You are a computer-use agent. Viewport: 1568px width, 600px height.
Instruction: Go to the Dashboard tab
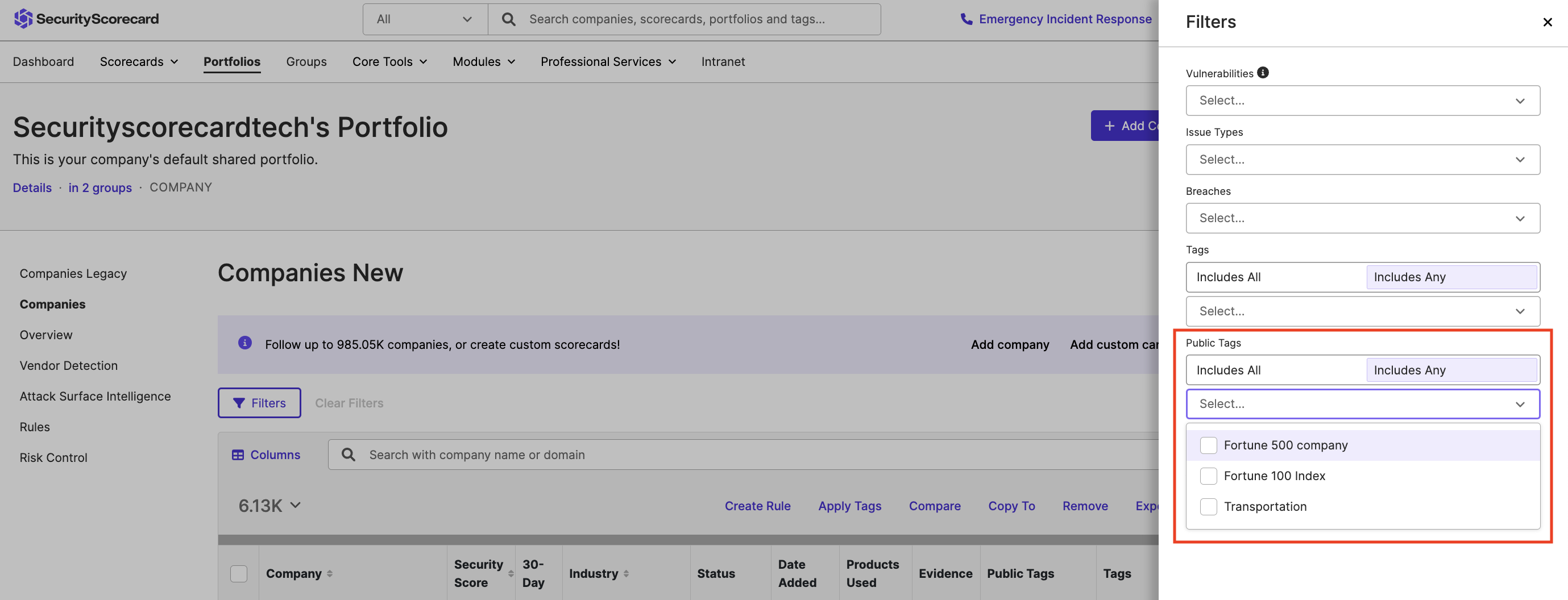[43, 61]
